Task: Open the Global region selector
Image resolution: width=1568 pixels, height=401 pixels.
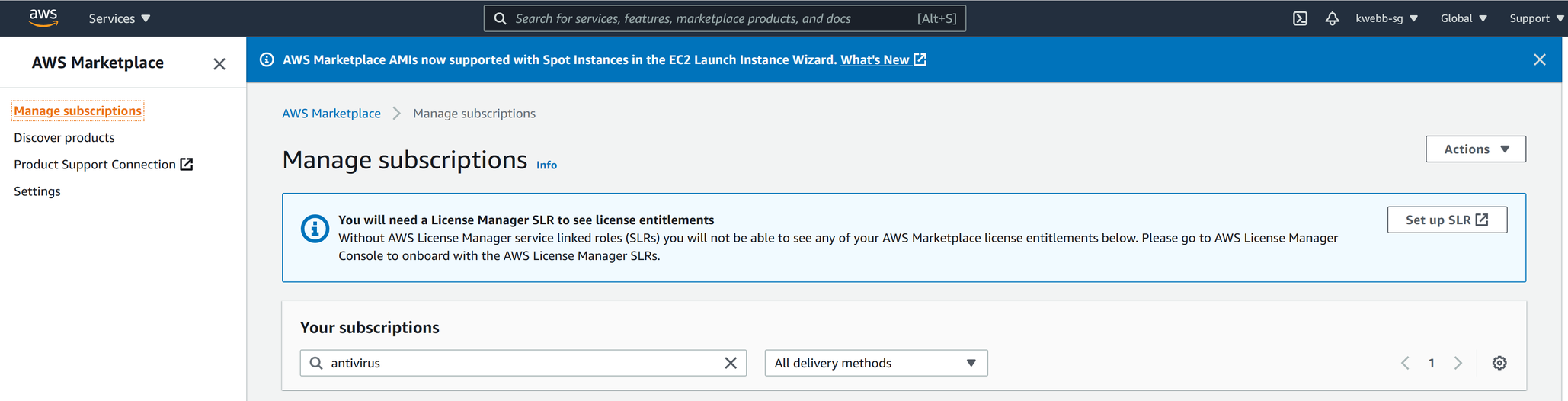Action: pyautogui.click(x=1464, y=18)
